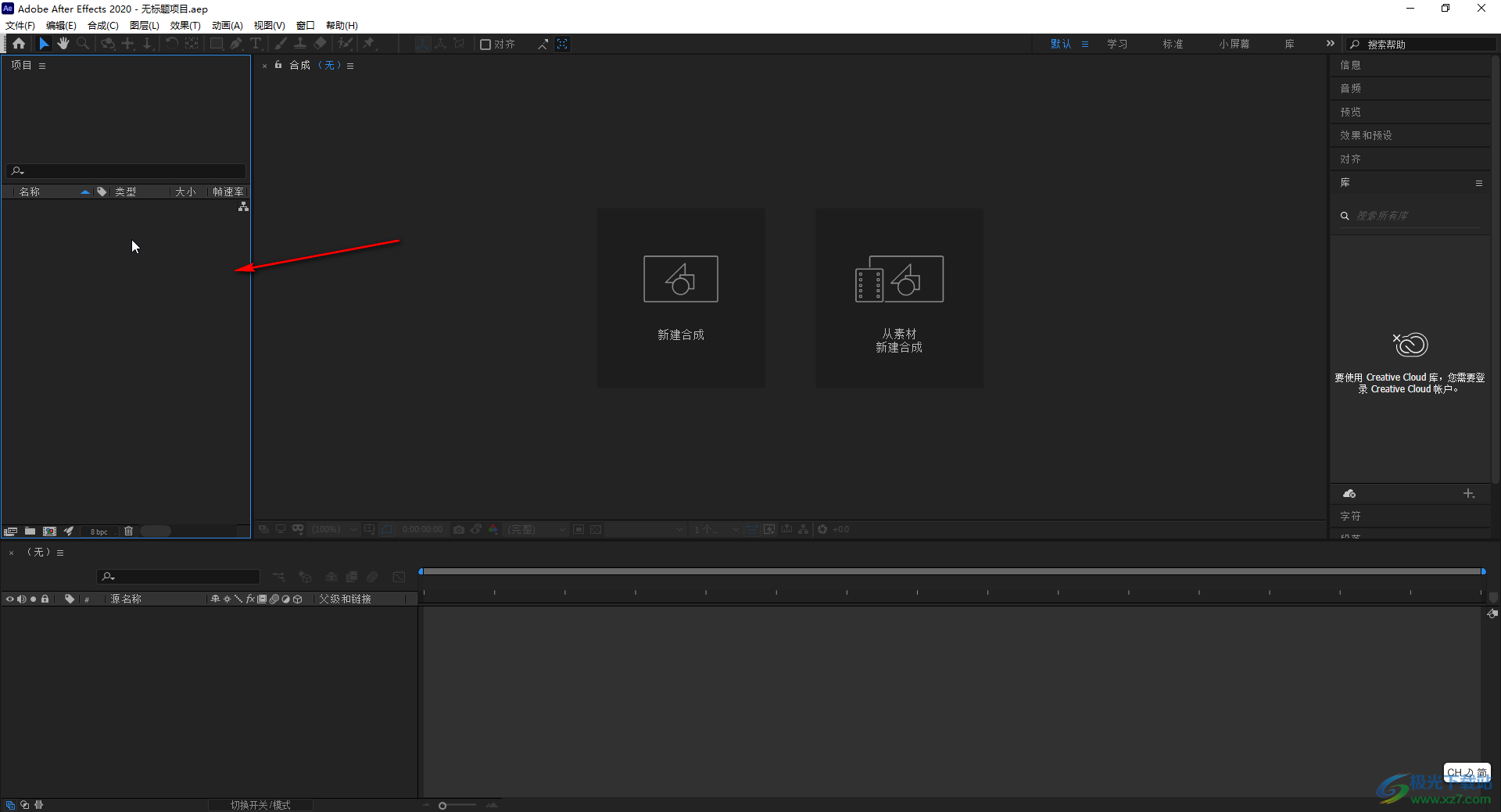Select the Orbit camera tool

point(108,44)
